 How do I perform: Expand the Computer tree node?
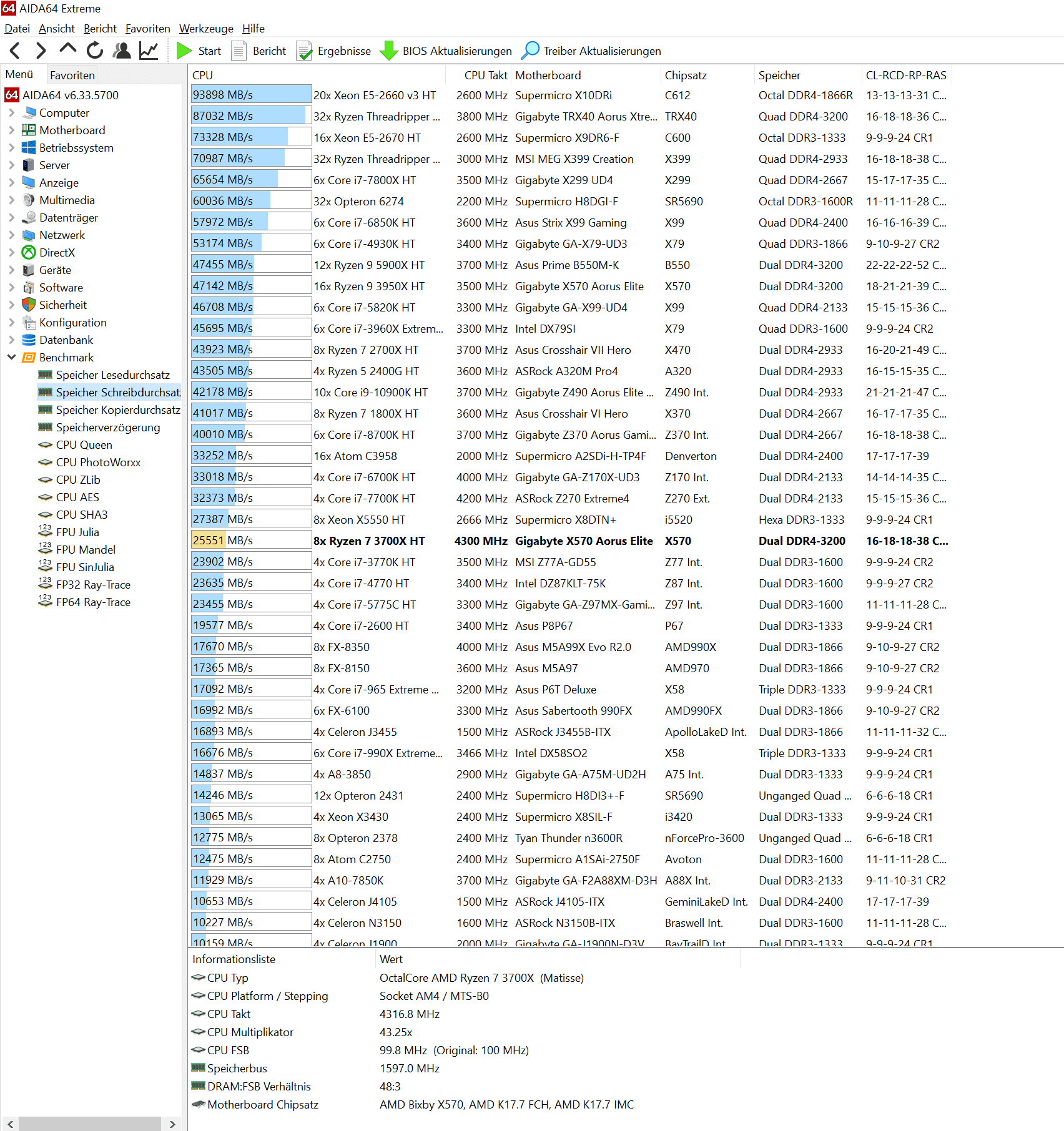click(11, 113)
